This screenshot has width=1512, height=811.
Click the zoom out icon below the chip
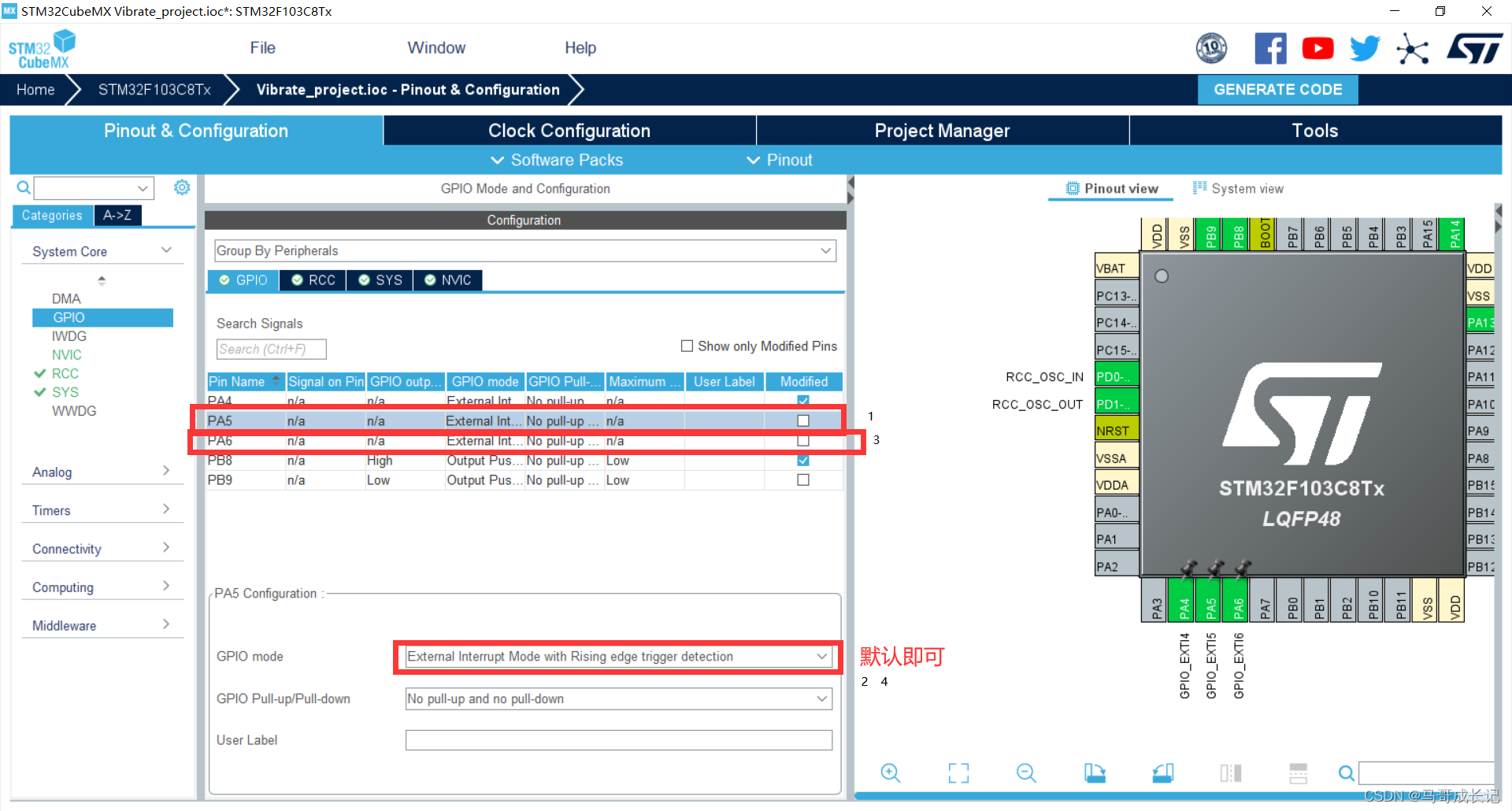coord(1026,773)
